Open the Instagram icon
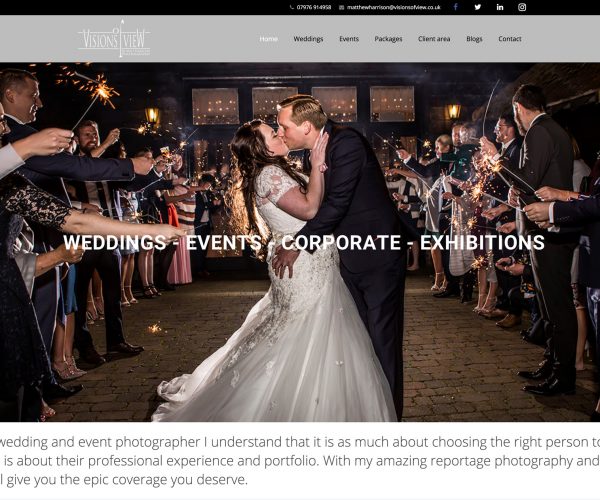The width and height of the screenshot is (600, 500). point(522,7)
